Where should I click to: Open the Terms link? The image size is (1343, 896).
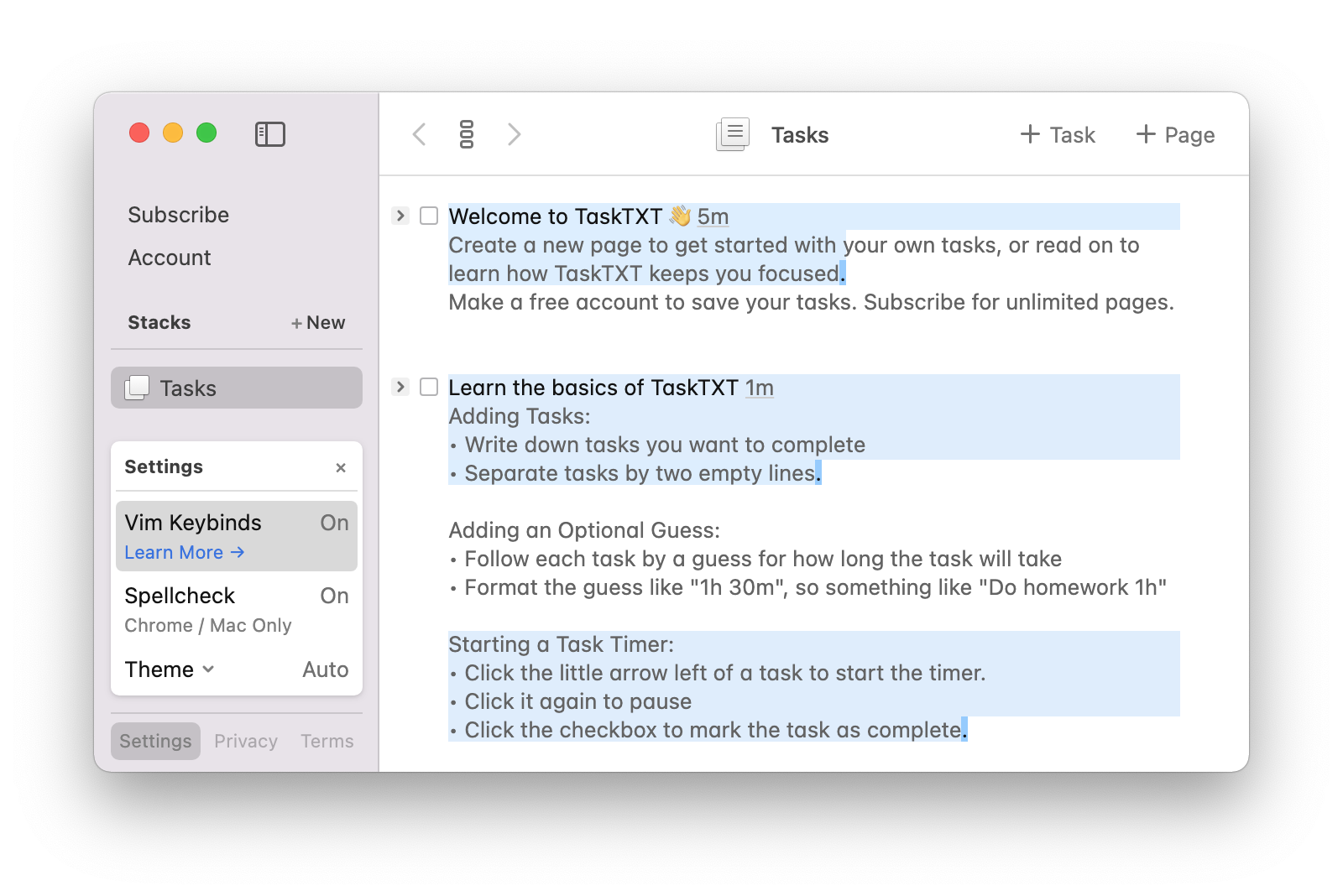(x=327, y=741)
